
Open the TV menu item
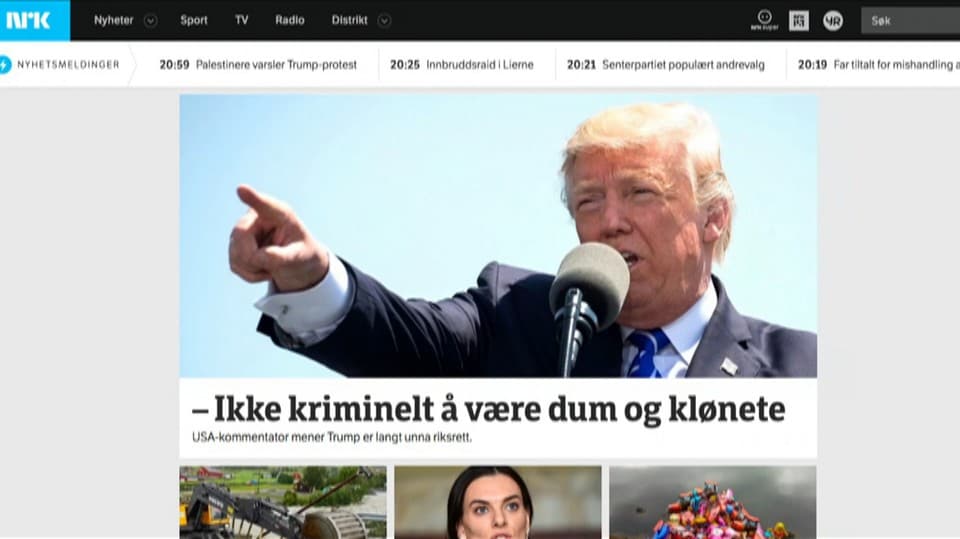(x=242, y=20)
